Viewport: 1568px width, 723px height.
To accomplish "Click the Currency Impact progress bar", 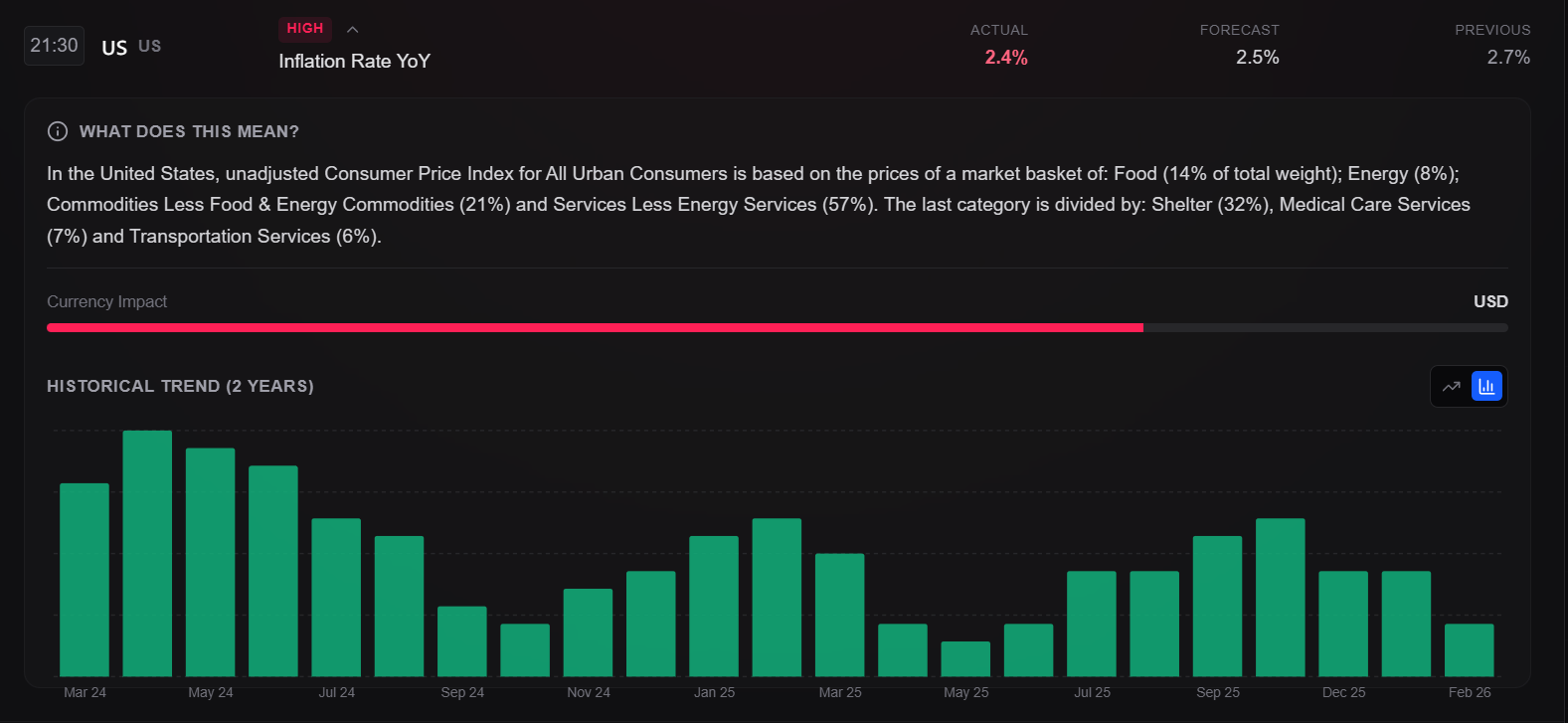I will tap(777, 327).
